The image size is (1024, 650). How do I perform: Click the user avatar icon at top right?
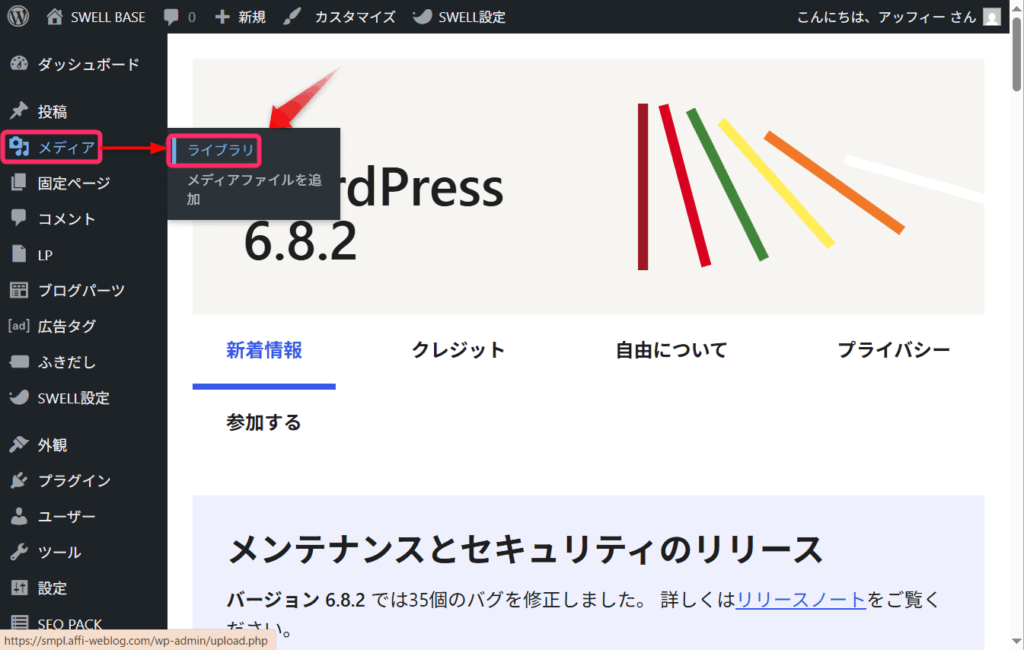tap(992, 17)
